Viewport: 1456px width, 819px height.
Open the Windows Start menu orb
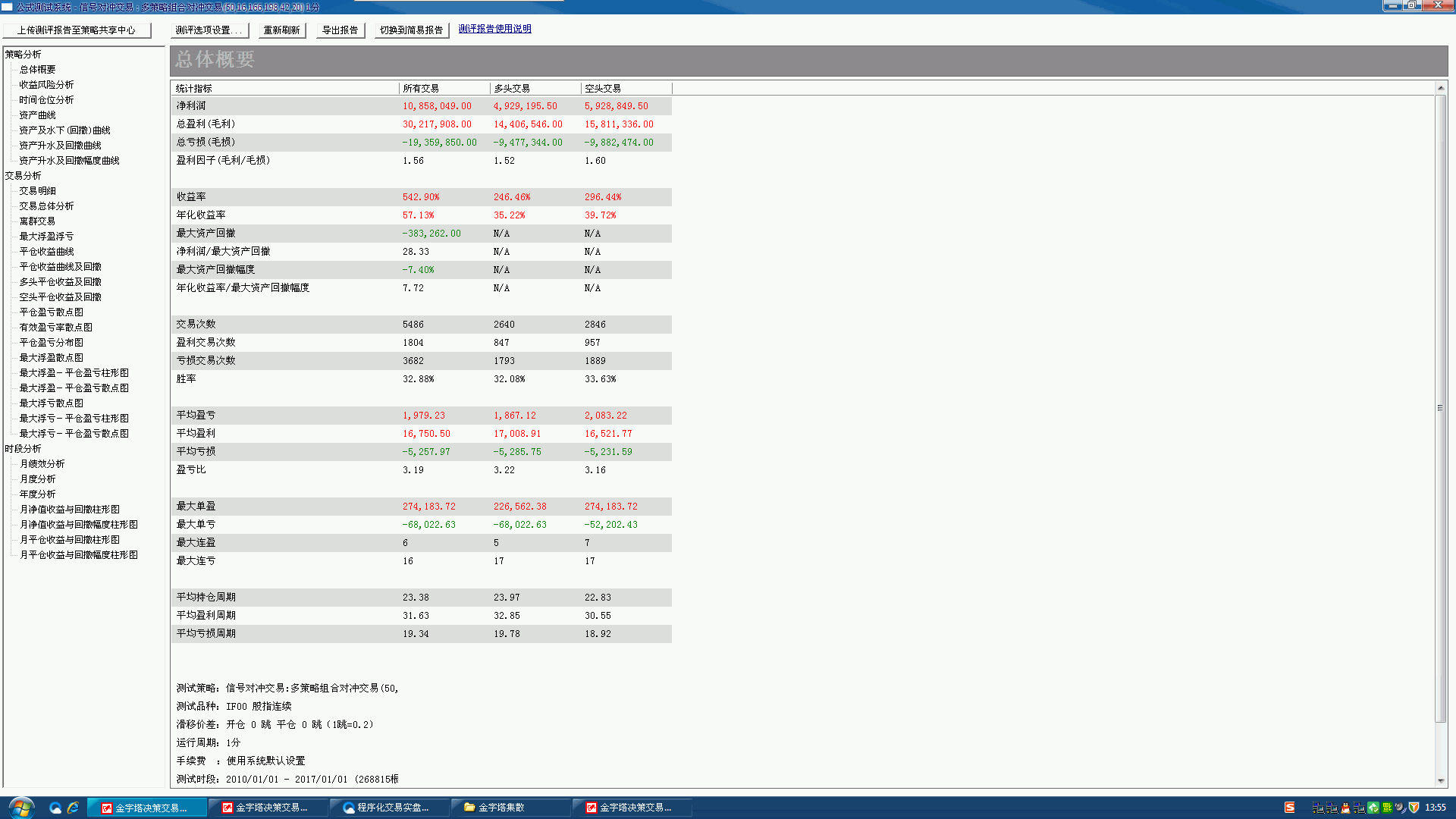[20, 807]
